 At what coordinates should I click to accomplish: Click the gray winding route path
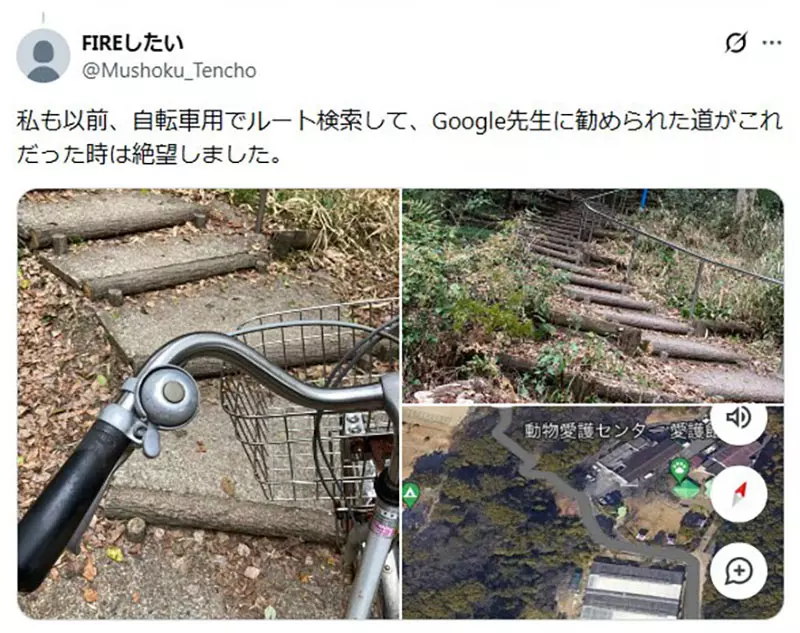click(592, 510)
